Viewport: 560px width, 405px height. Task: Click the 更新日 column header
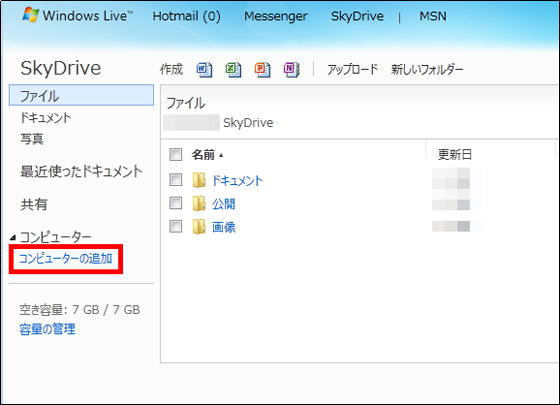click(x=455, y=155)
